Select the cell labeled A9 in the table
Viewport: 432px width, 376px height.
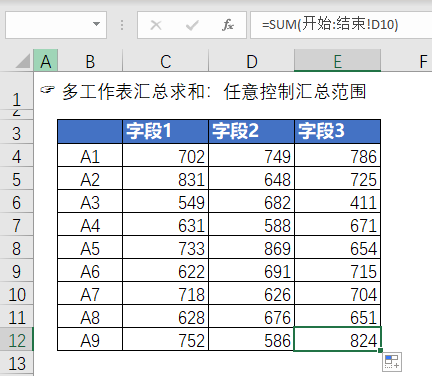click(90, 339)
